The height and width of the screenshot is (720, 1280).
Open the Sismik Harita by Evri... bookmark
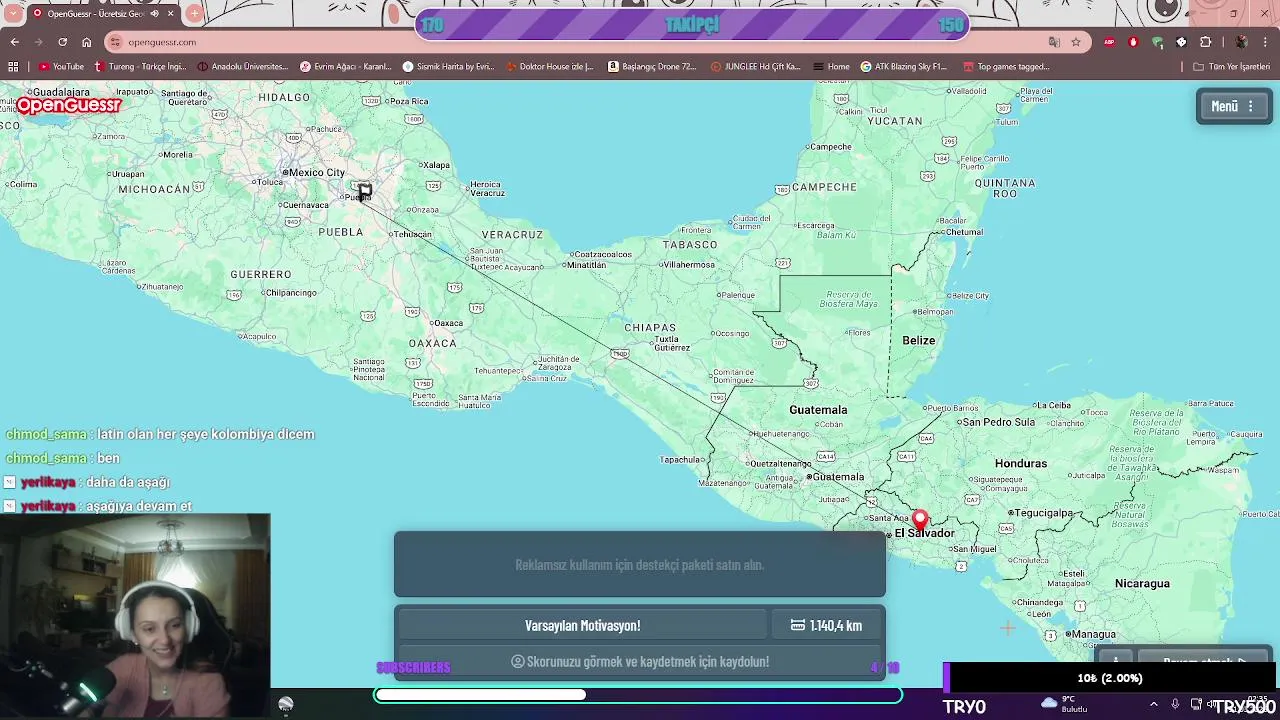(x=448, y=67)
